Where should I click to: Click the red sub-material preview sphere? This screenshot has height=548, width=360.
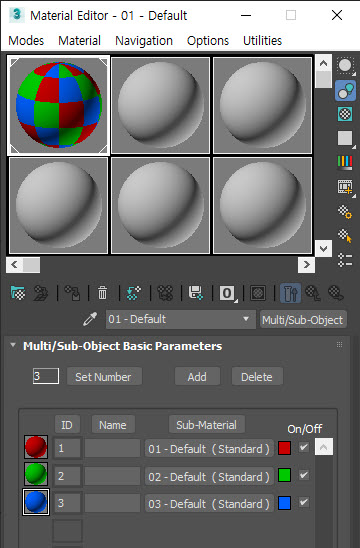[36, 447]
